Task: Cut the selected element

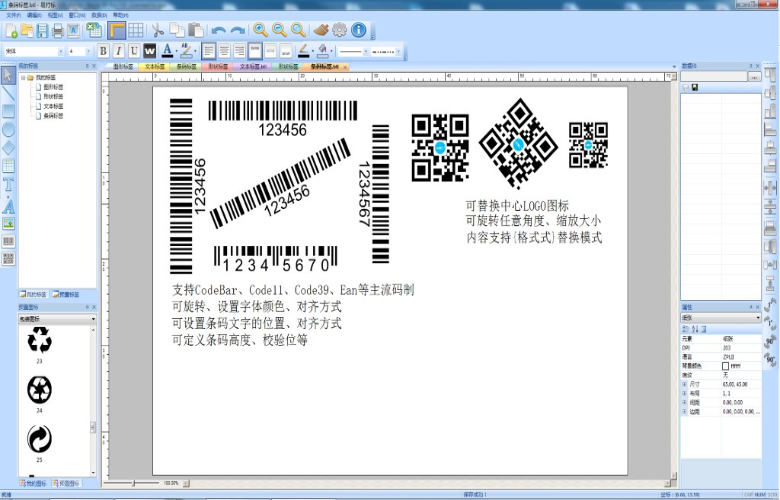Action: coord(158,30)
